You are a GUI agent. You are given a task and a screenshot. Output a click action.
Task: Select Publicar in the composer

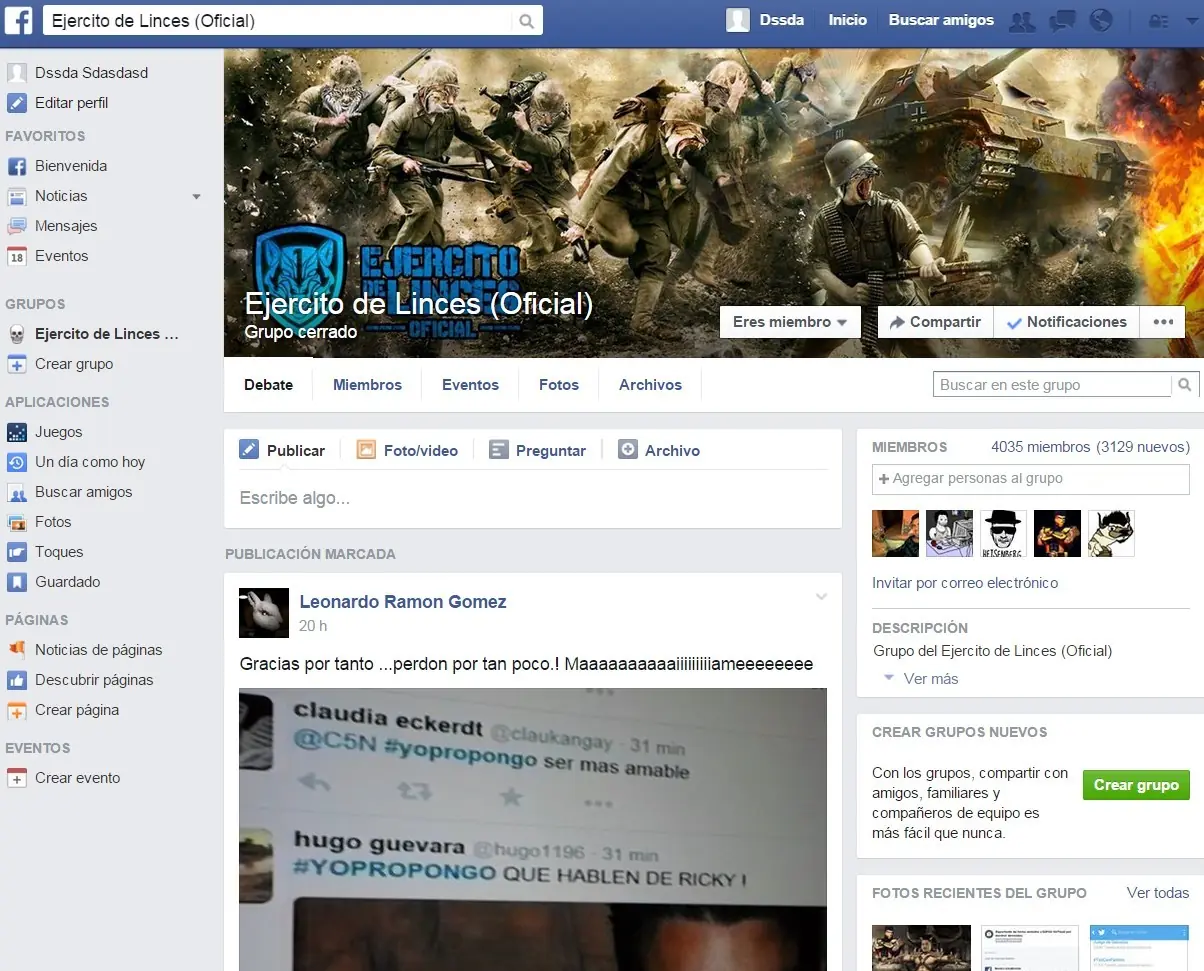282,451
